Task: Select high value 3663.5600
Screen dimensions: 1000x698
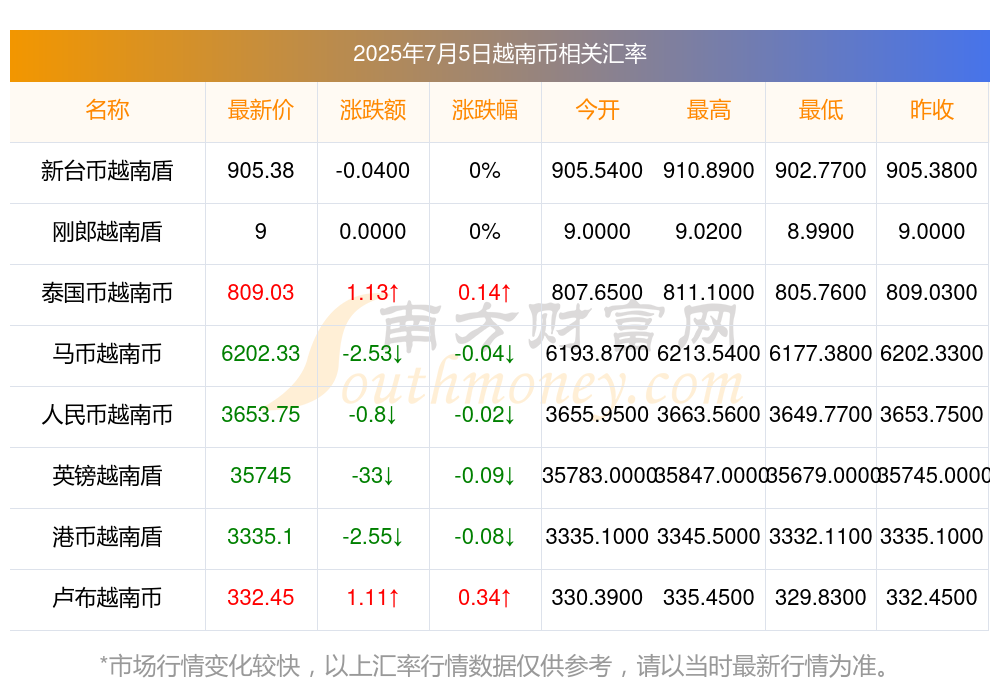Action: 709,415
